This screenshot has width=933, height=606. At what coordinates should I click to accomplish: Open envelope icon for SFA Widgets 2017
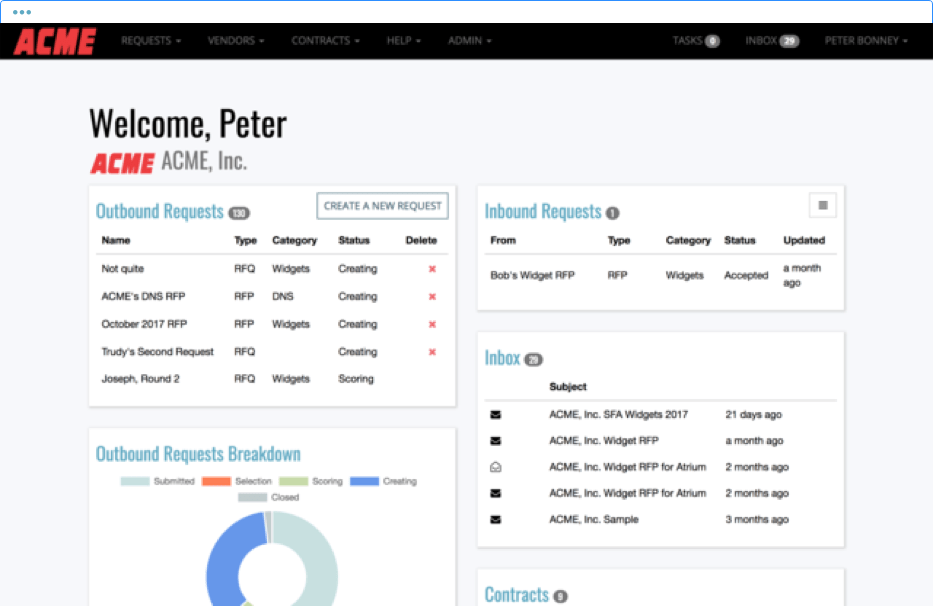(x=496, y=414)
